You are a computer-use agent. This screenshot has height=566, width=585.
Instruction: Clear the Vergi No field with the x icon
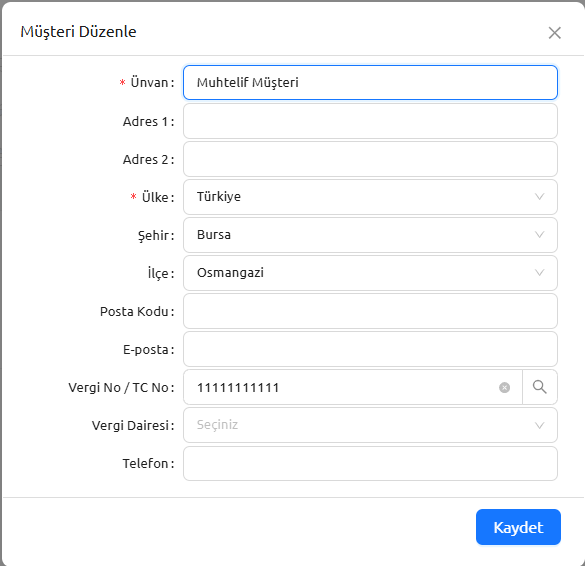[x=504, y=388]
